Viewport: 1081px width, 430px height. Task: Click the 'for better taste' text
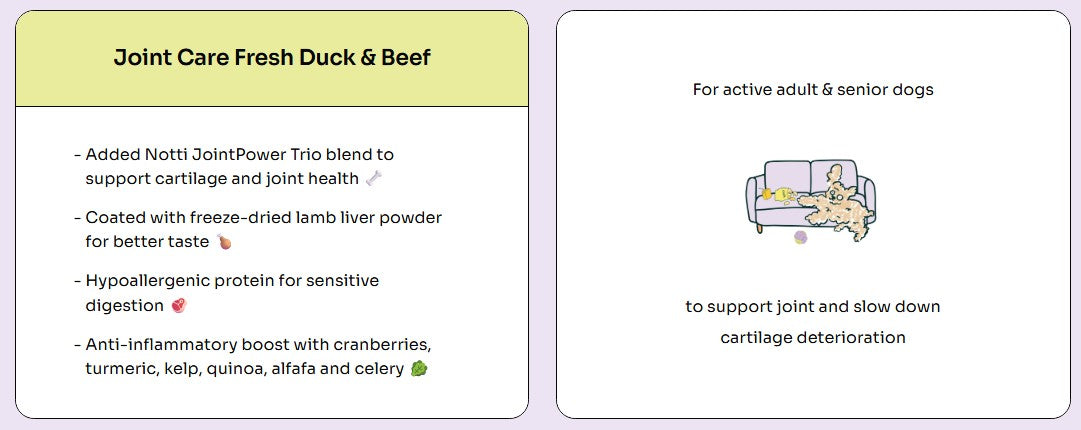pos(147,242)
